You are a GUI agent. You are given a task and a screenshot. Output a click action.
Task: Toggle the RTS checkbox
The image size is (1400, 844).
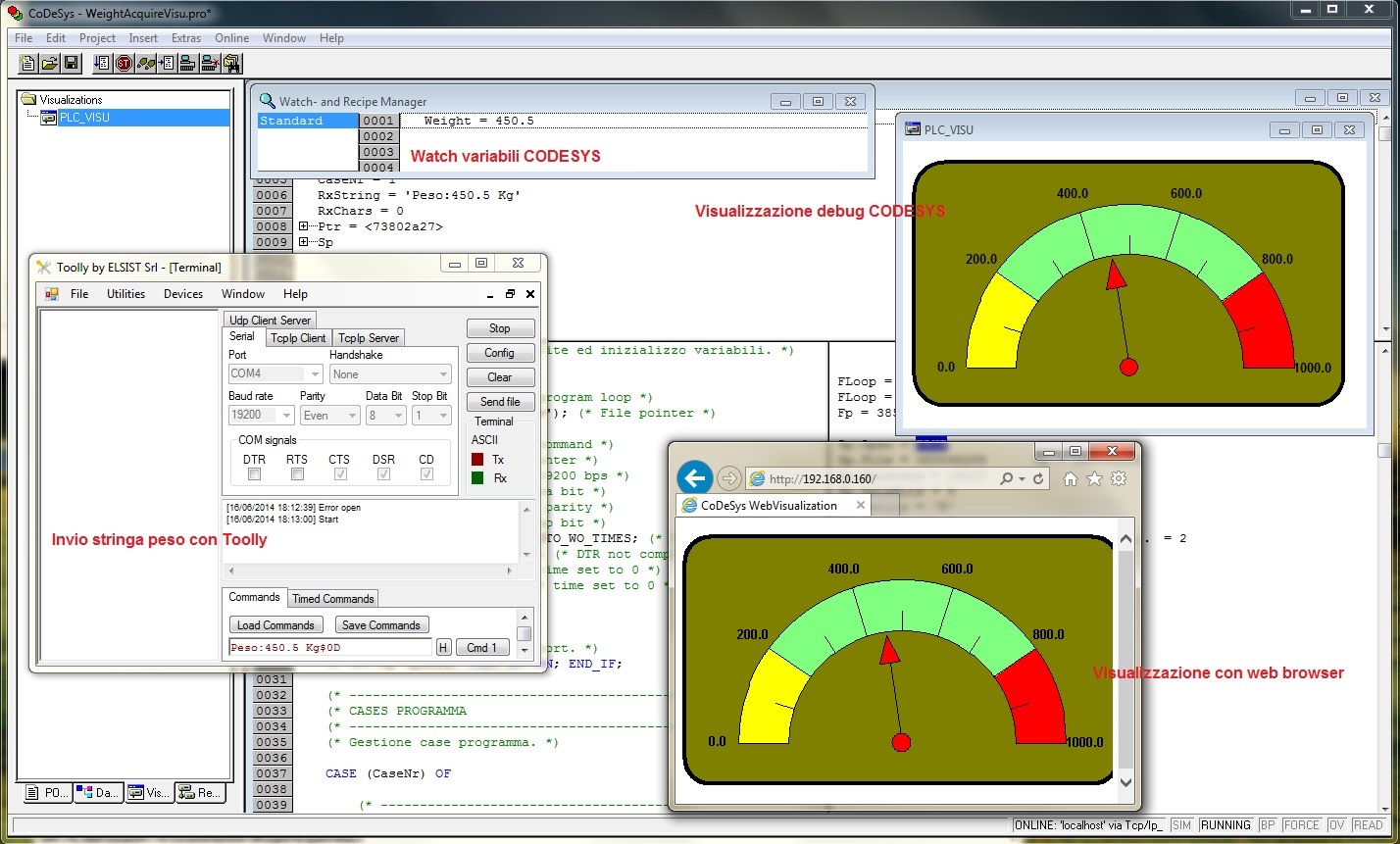pos(297,474)
